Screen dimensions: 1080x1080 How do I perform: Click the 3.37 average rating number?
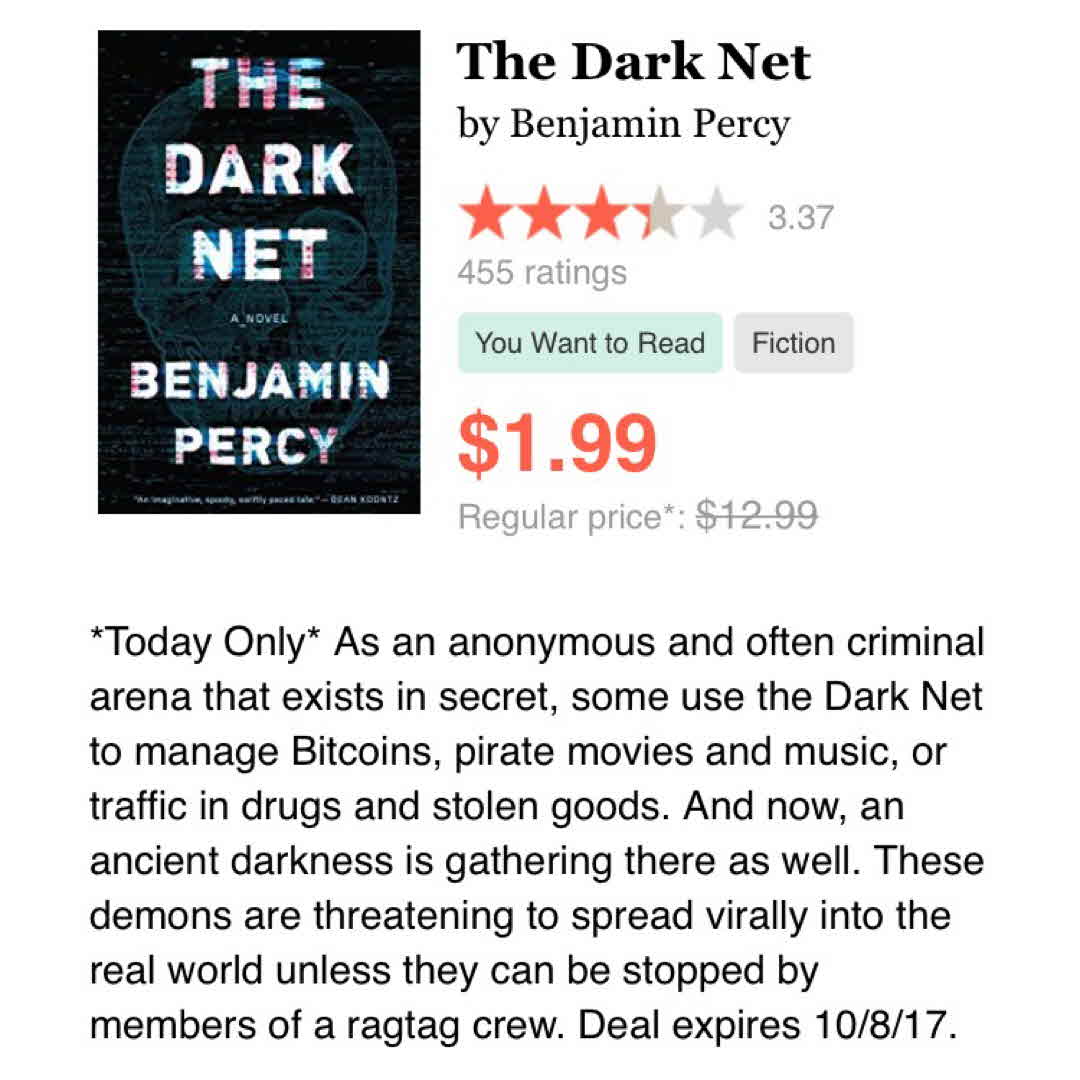click(800, 217)
